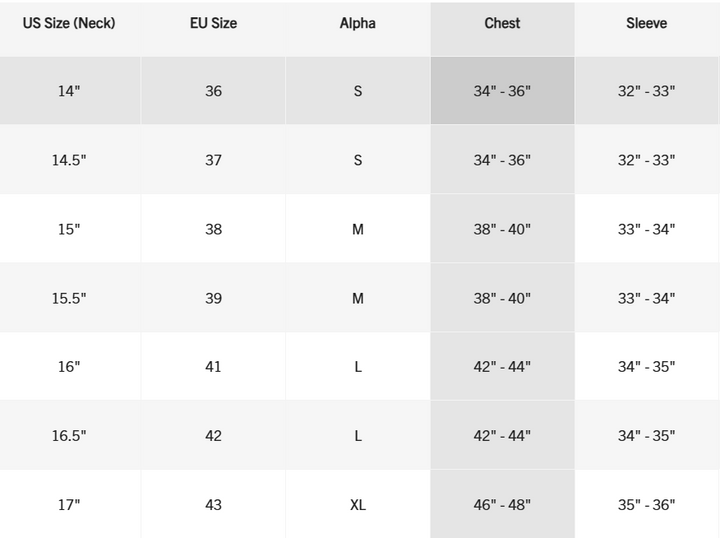Screen dimensions: 720x538
Task: Click the US Size (Neck) column header
Action: [69, 23]
